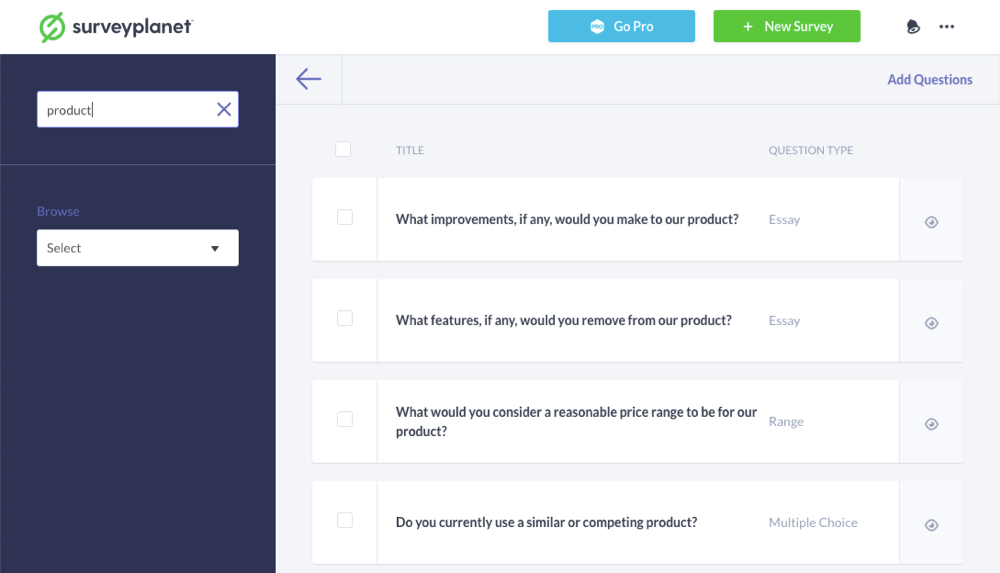The height and width of the screenshot is (573, 1000).
Task: Clear the product search with the X icon
Action: point(224,110)
